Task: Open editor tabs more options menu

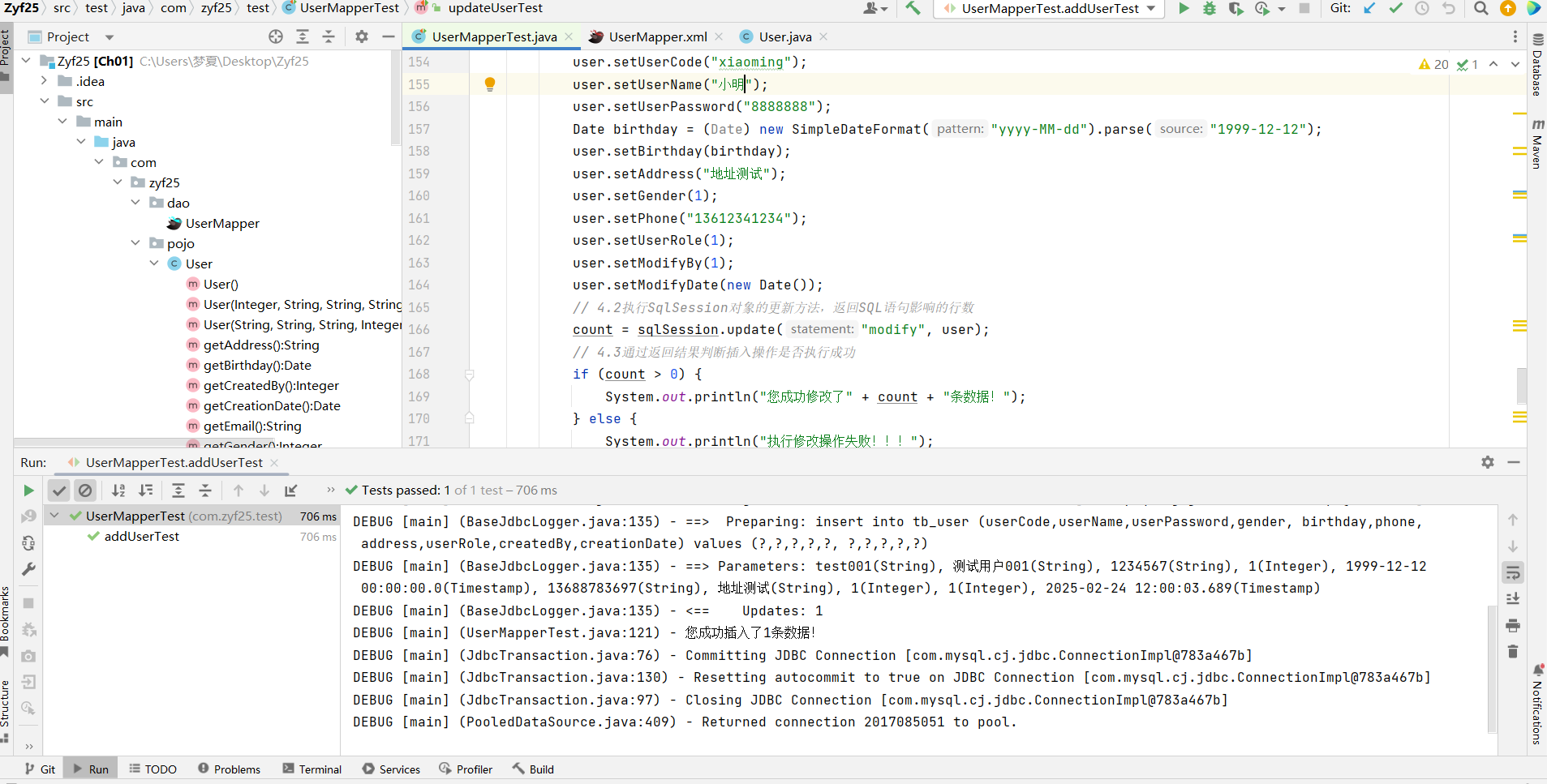Action: pyautogui.click(x=1515, y=36)
